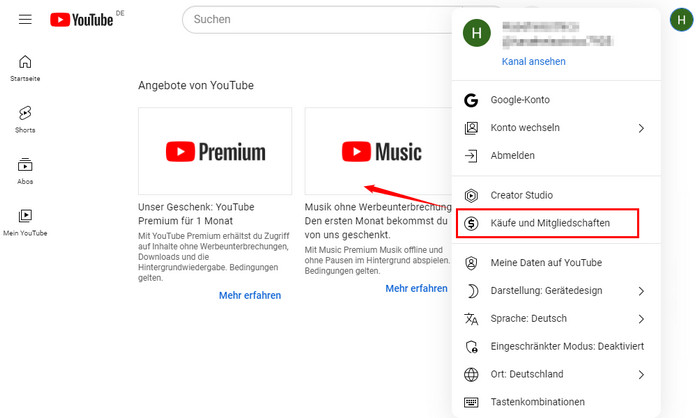
Task: Open the hamburger guide menu
Action: pos(25,19)
